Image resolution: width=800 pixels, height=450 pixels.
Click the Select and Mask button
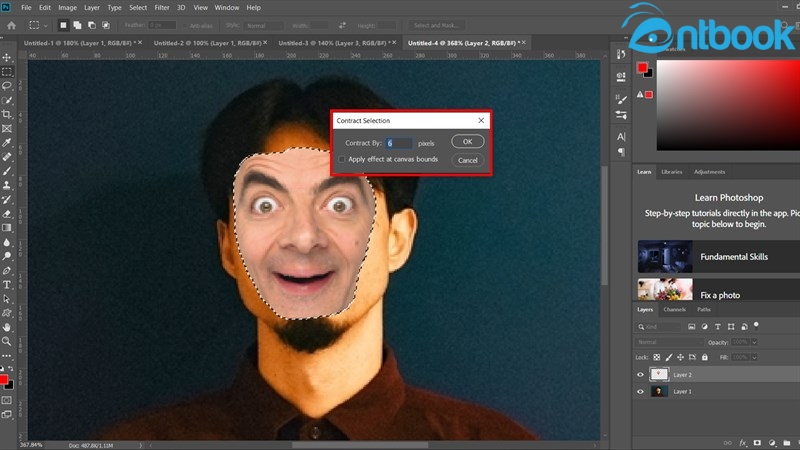tap(436, 25)
